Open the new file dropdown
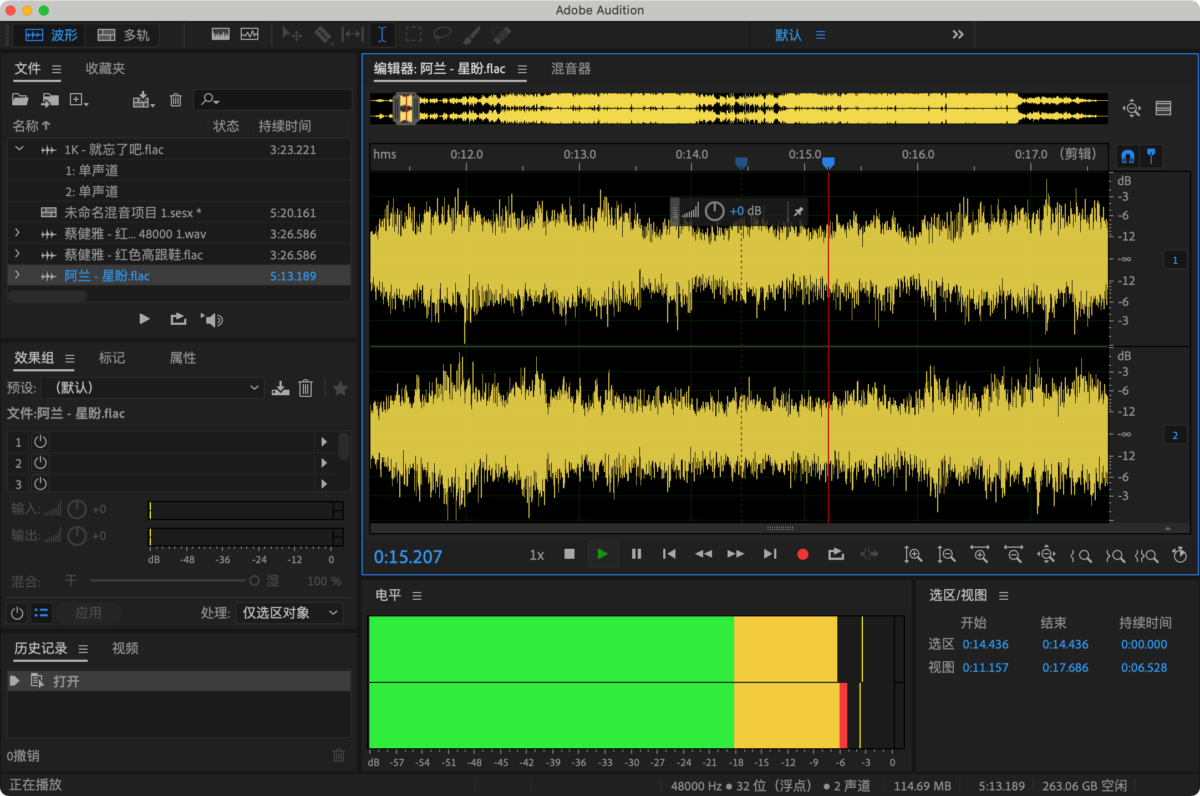The height and width of the screenshot is (796, 1200). (80, 100)
